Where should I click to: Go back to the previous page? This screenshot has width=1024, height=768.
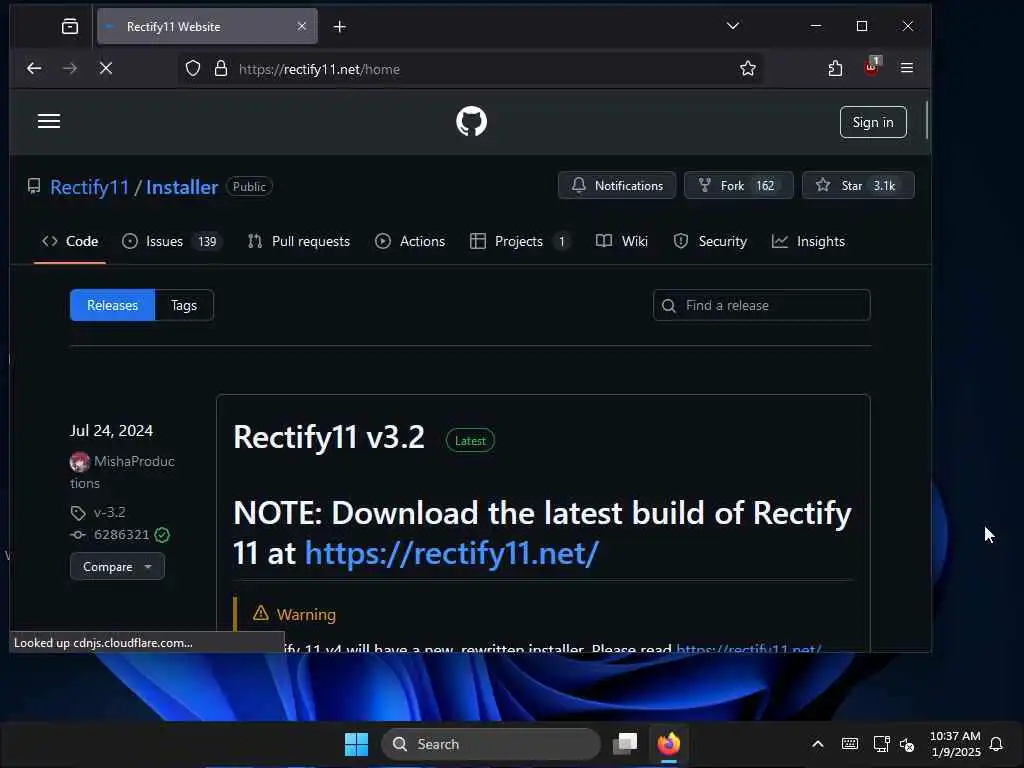pyautogui.click(x=34, y=68)
